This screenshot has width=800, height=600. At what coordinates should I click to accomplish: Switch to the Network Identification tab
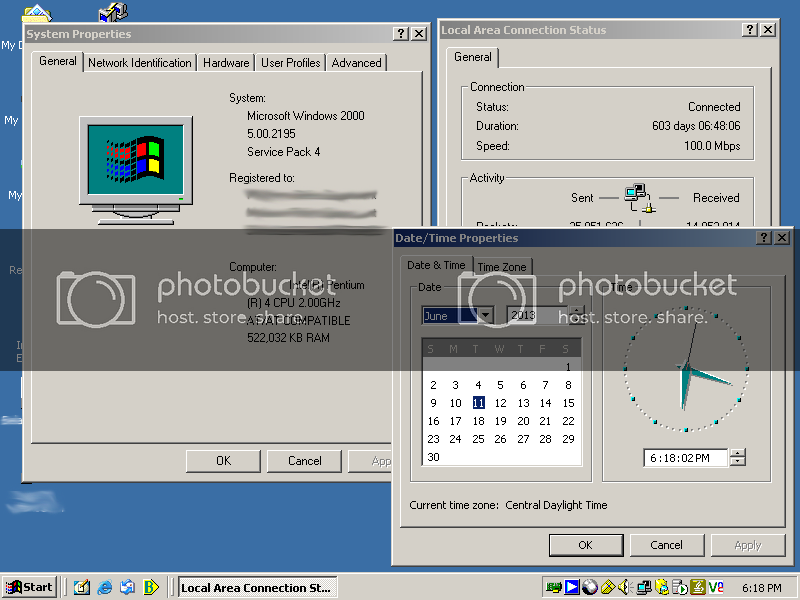[139, 63]
